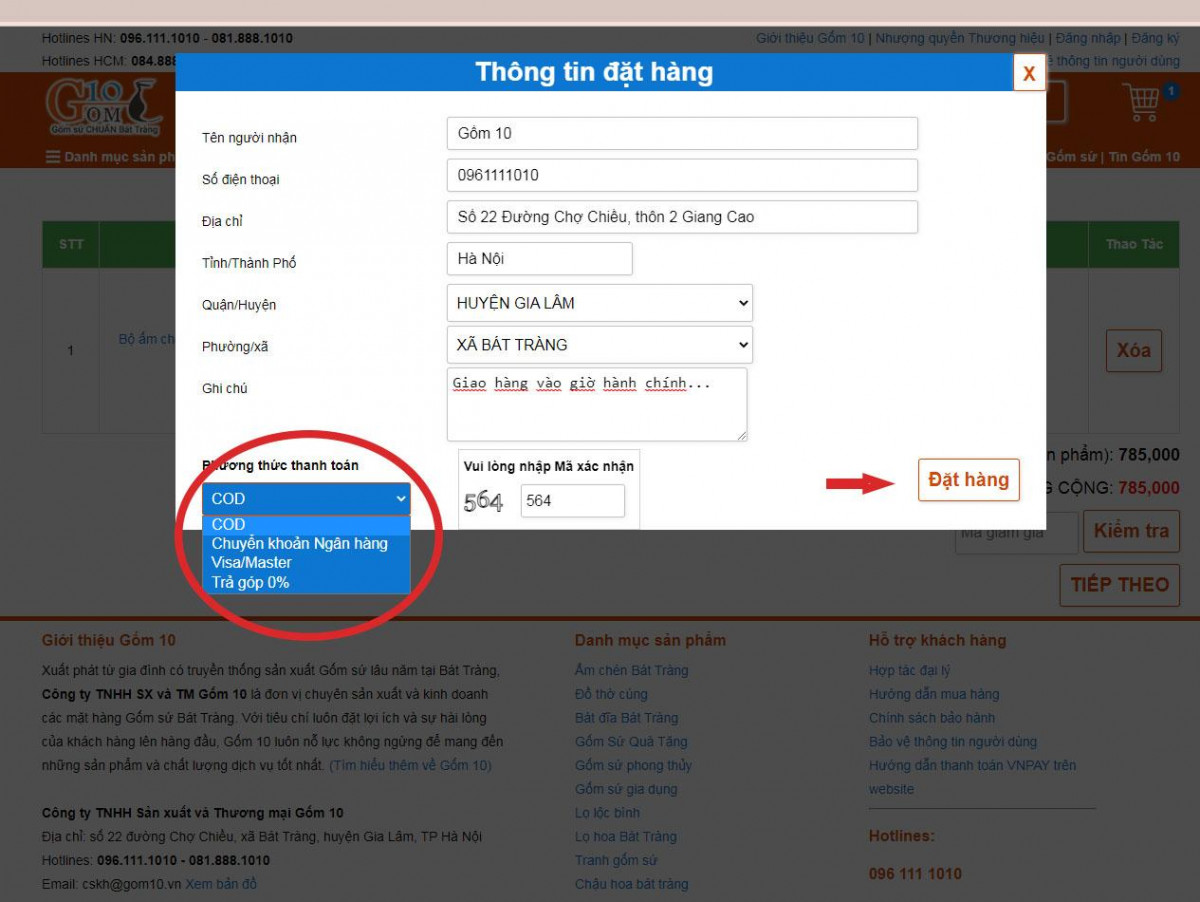The width and height of the screenshot is (1200, 902).
Task: Select Visa/Master payment option
Action: pos(252,563)
